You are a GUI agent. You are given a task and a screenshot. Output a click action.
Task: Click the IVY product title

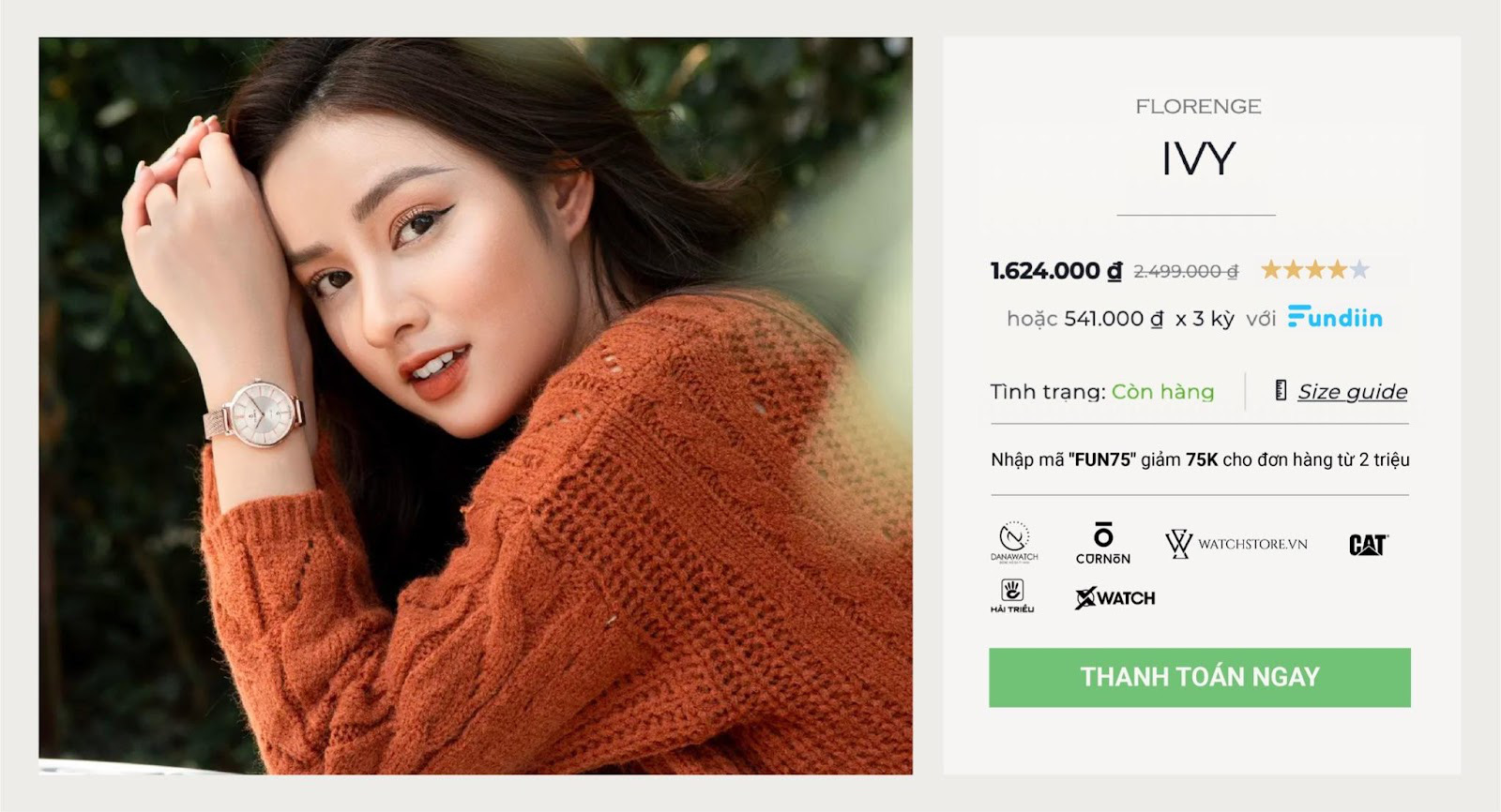[1198, 158]
